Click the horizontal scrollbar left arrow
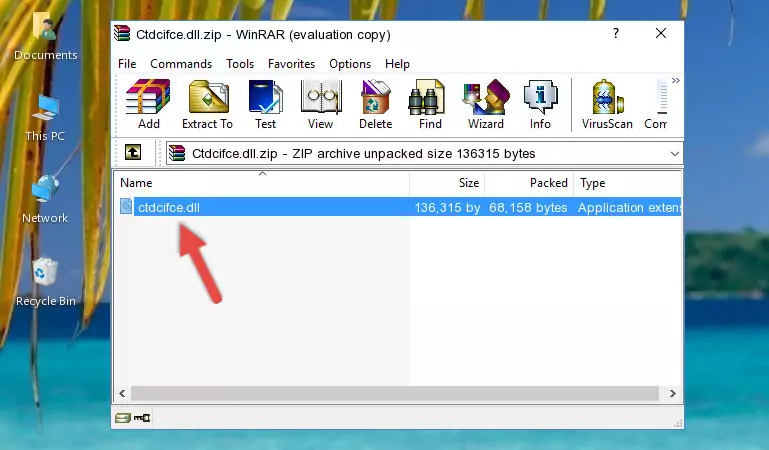This screenshot has height=450, width=769. [x=122, y=393]
